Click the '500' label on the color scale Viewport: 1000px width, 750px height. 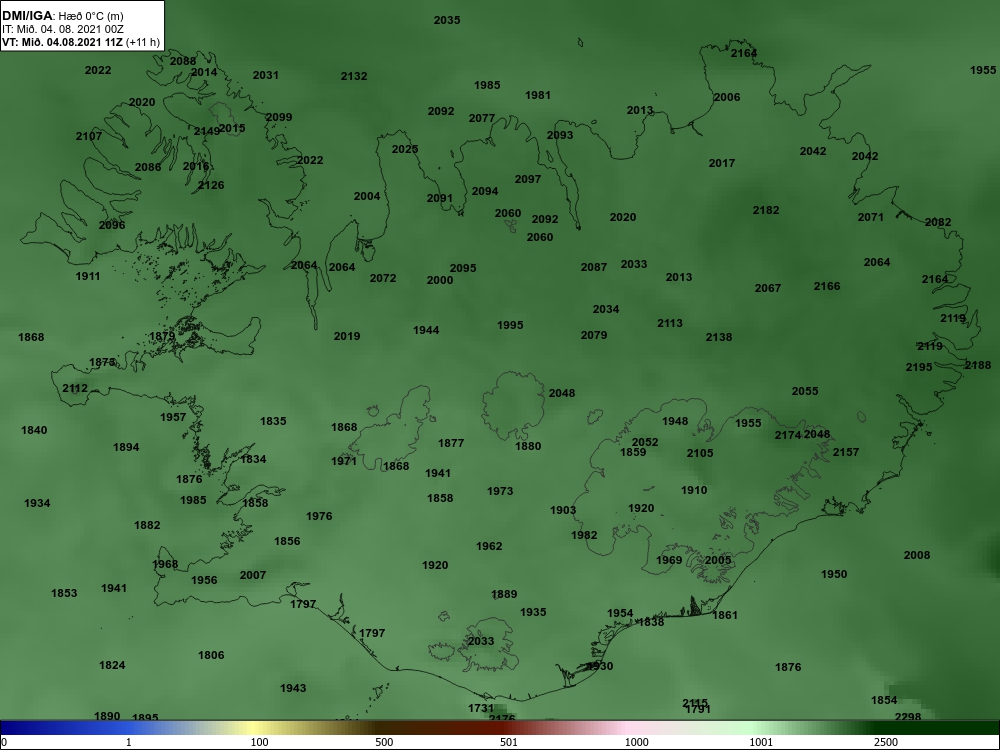click(384, 742)
